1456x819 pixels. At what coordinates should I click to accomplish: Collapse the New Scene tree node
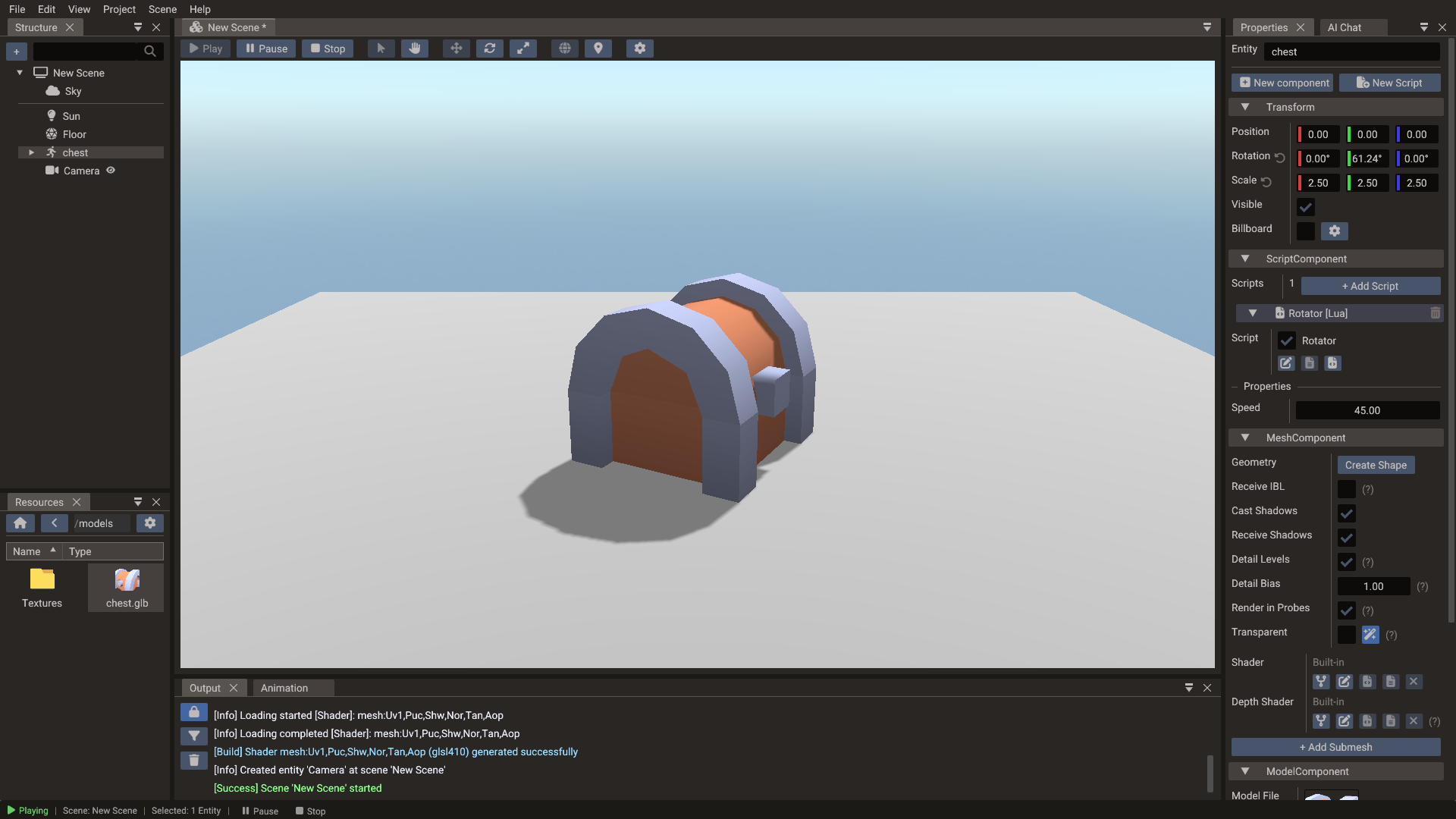point(20,73)
